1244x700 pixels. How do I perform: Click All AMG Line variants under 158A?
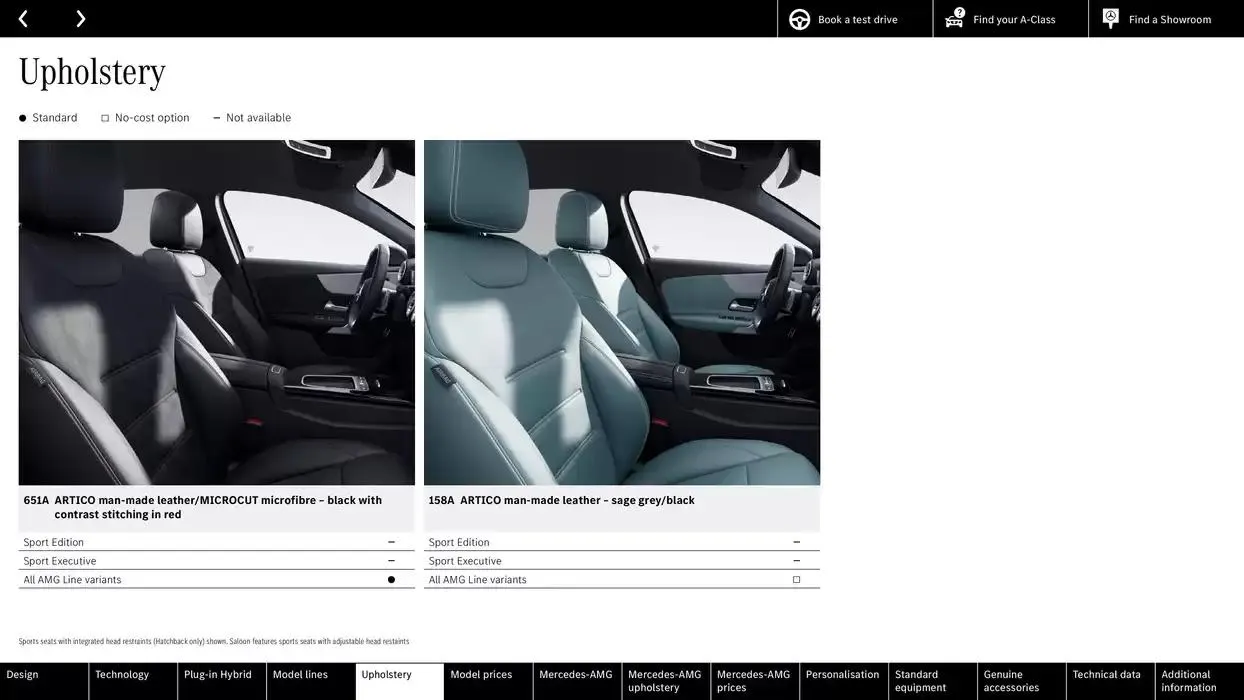coord(622,580)
